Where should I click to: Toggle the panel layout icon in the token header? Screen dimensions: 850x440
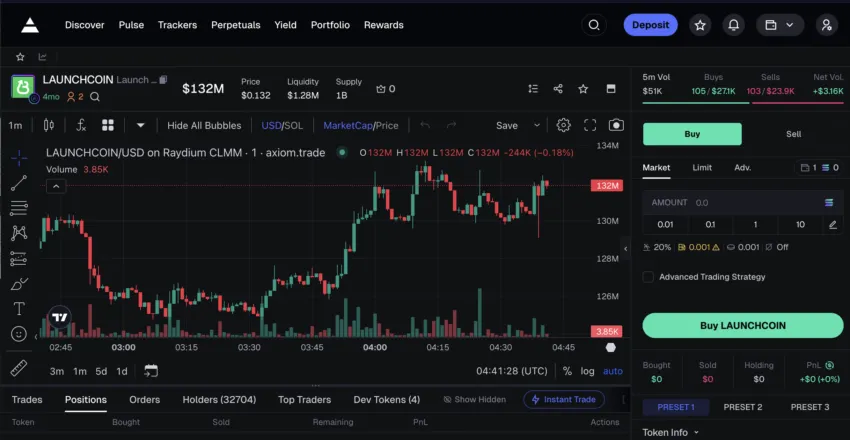[611, 89]
